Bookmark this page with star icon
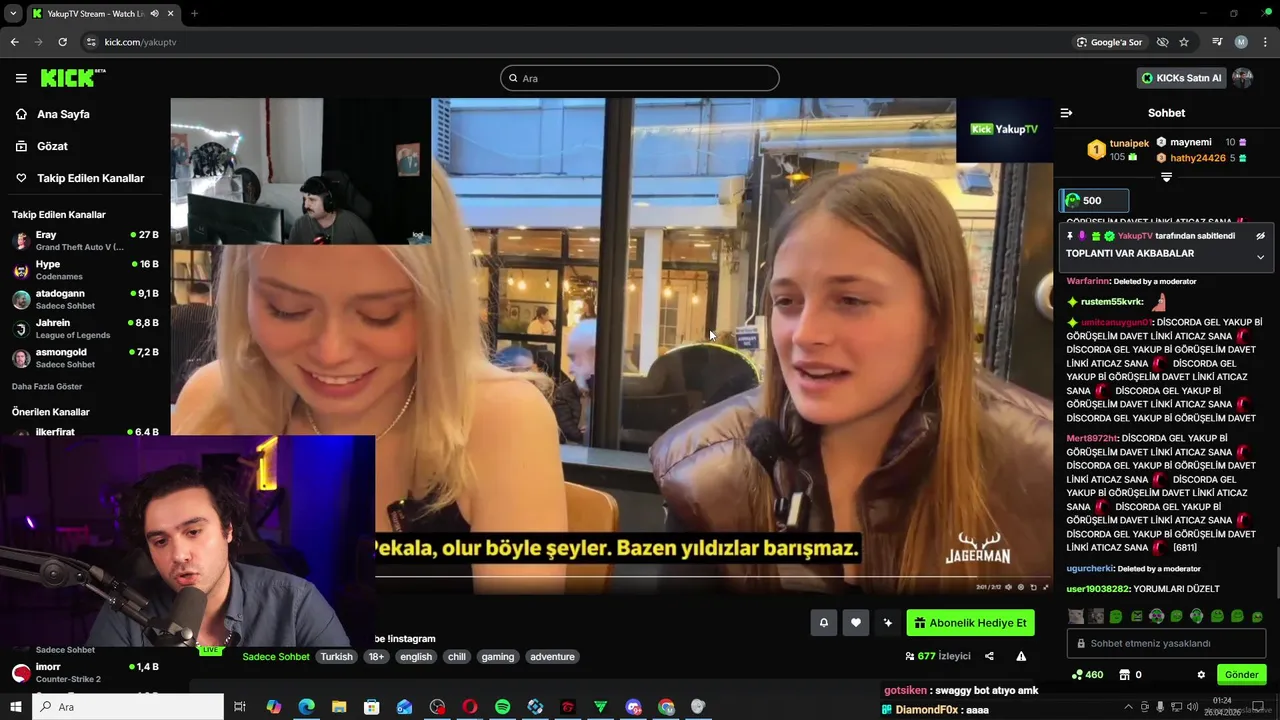Viewport: 1280px width, 720px height. click(1184, 42)
